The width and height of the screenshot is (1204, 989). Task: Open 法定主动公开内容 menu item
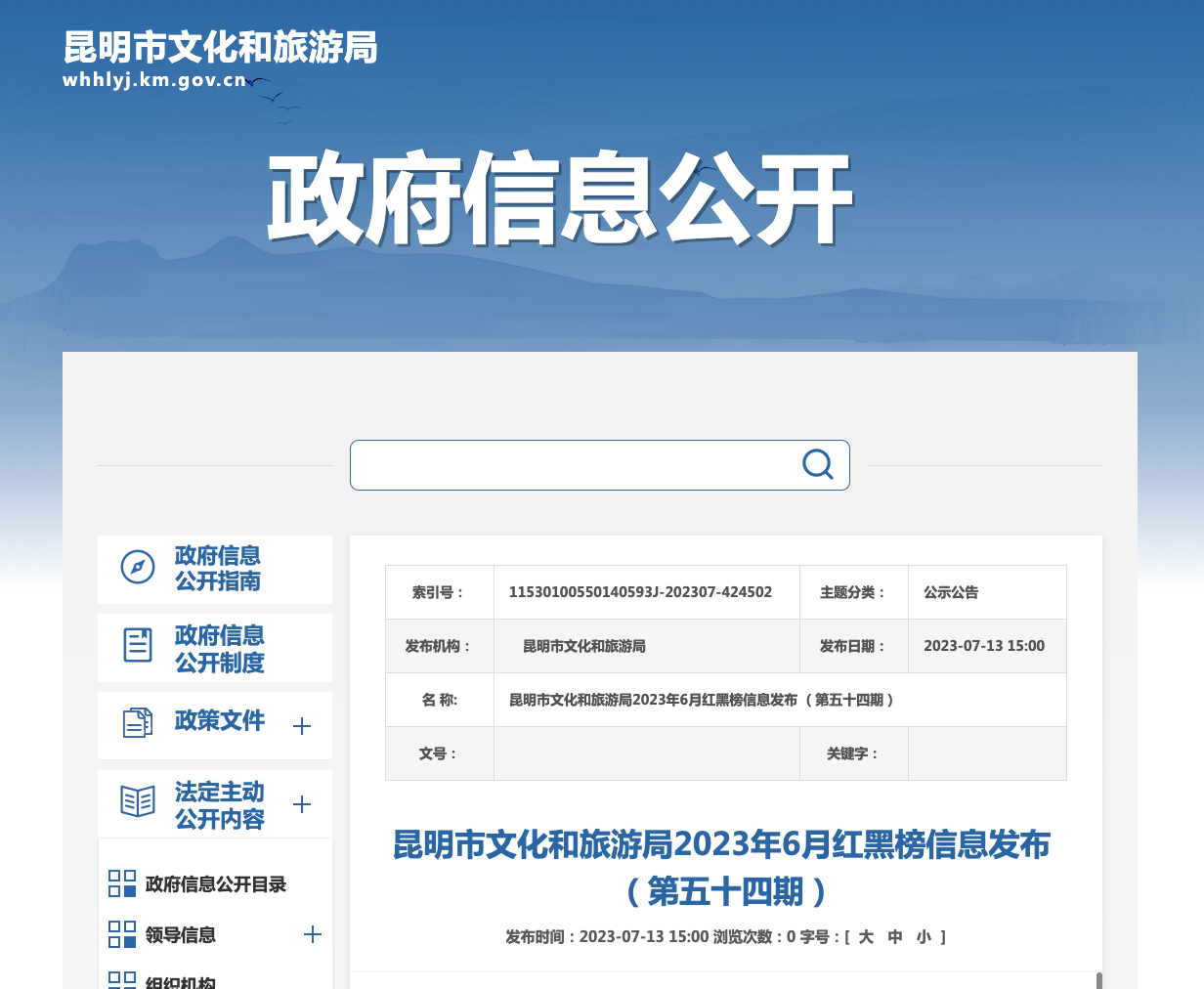point(215,803)
